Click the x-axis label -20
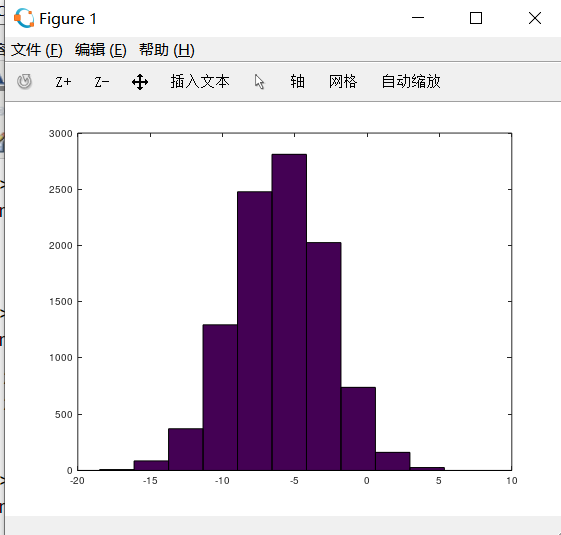 [78, 481]
